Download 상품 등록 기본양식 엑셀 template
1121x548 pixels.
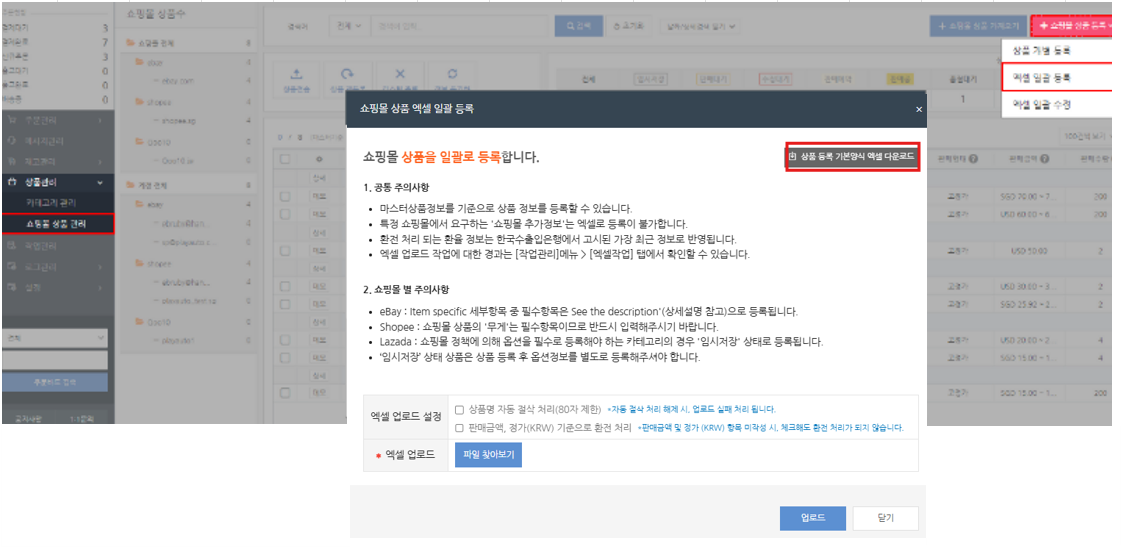852,156
